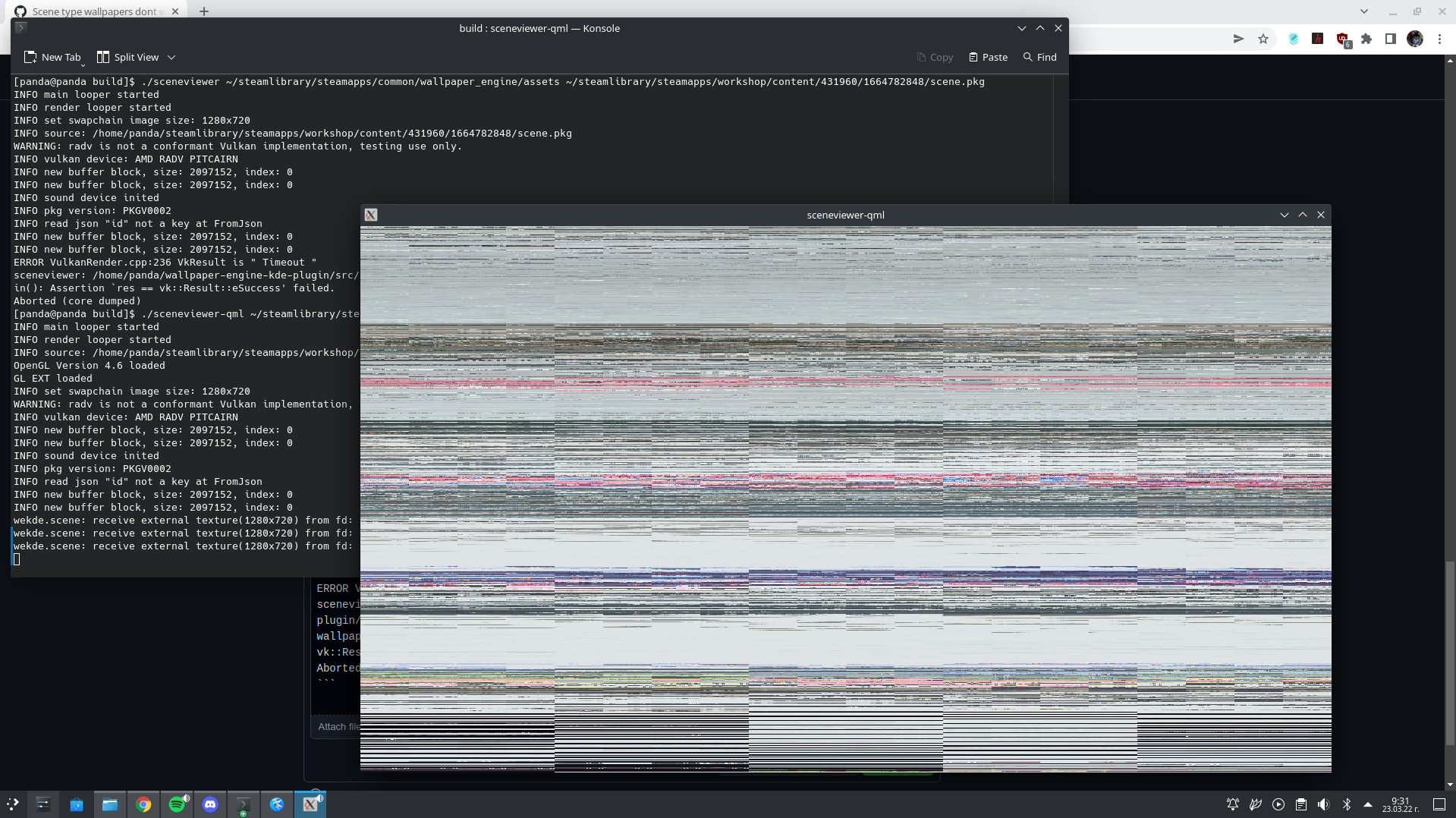Image resolution: width=1456 pixels, height=818 pixels.
Task: Click the Steam icon in the taskbar
Action: pyautogui.click(x=277, y=805)
